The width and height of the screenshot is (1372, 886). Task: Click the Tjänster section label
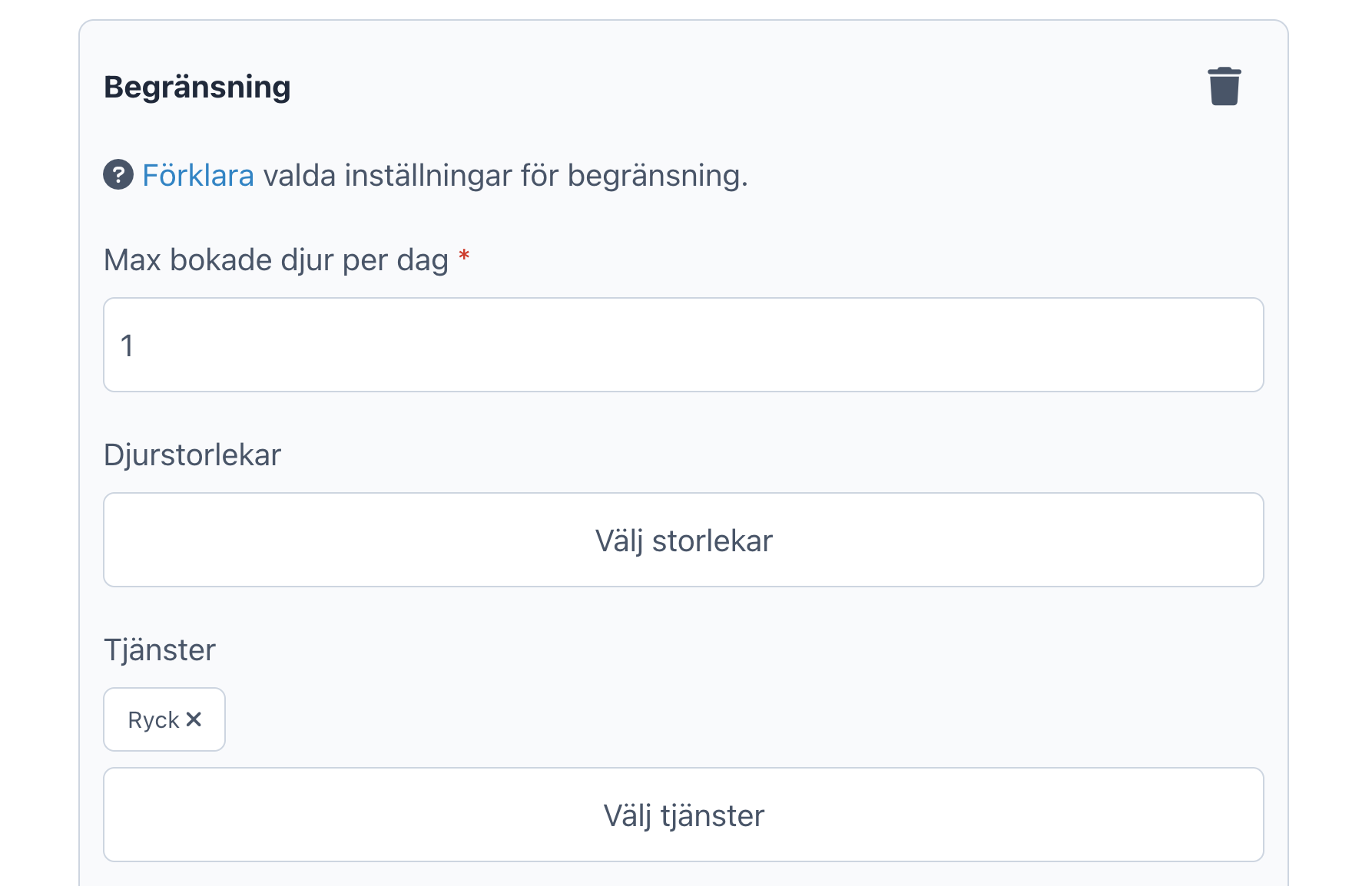pyautogui.click(x=160, y=650)
